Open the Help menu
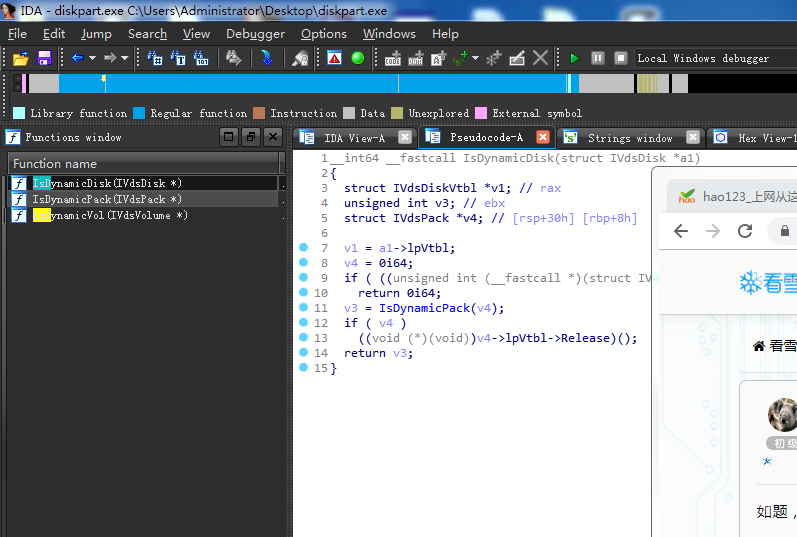This screenshot has height=537, width=797. pos(445,34)
